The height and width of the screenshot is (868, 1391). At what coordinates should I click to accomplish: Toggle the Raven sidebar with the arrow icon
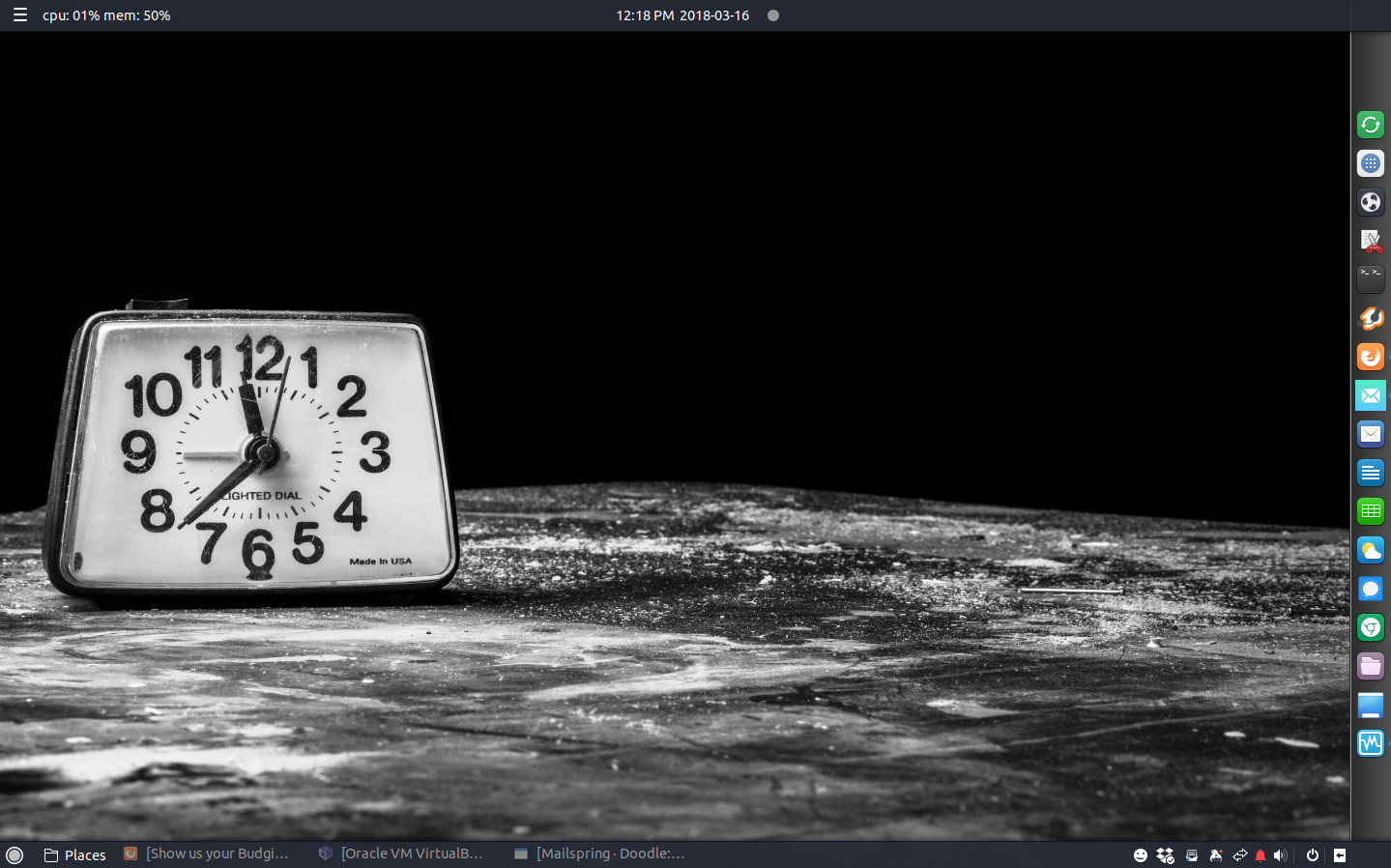[1339, 854]
